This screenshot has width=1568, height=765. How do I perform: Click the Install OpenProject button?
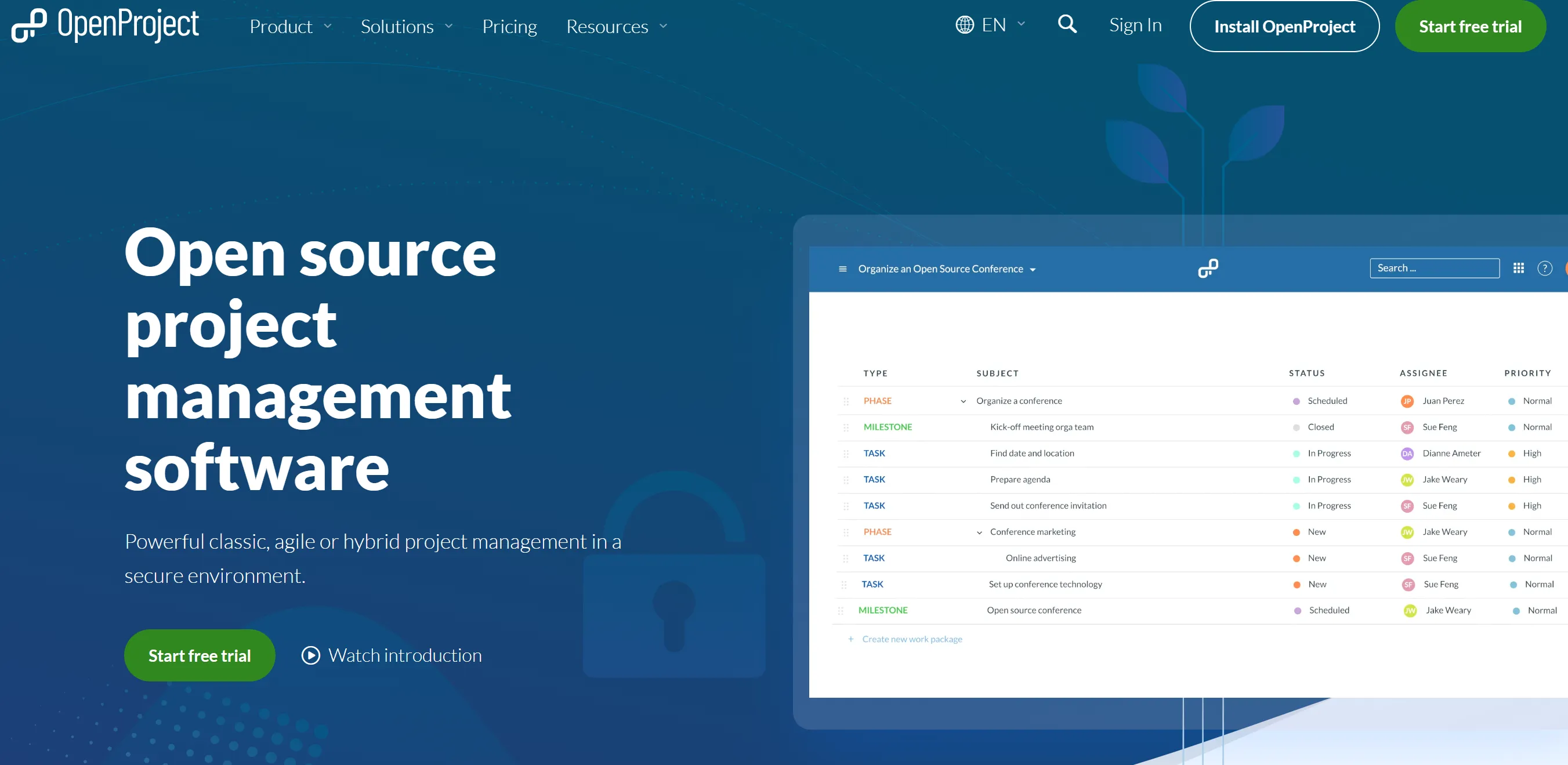click(x=1285, y=26)
